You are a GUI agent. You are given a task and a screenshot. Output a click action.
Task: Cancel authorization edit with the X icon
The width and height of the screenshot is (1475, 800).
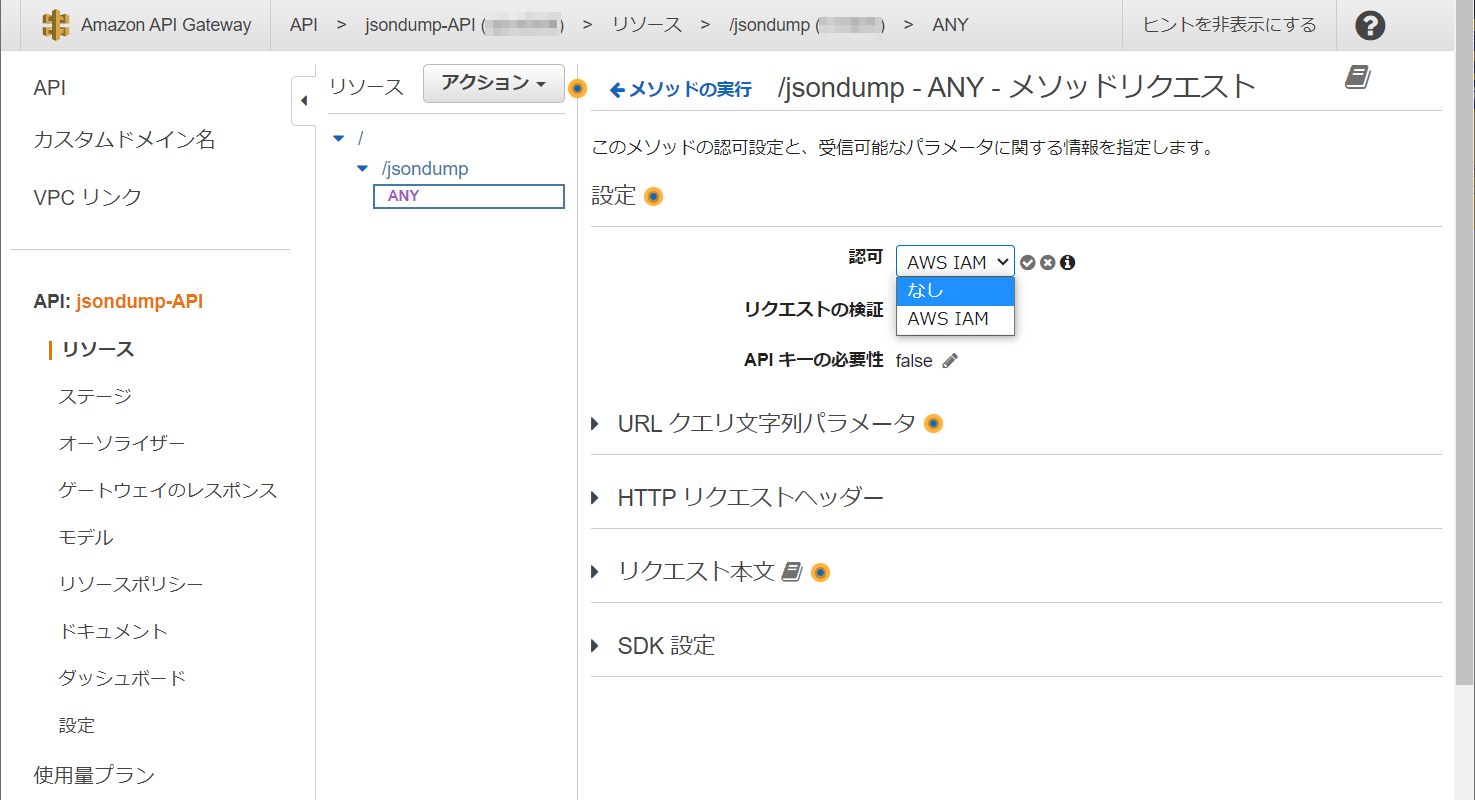click(1047, 263)
